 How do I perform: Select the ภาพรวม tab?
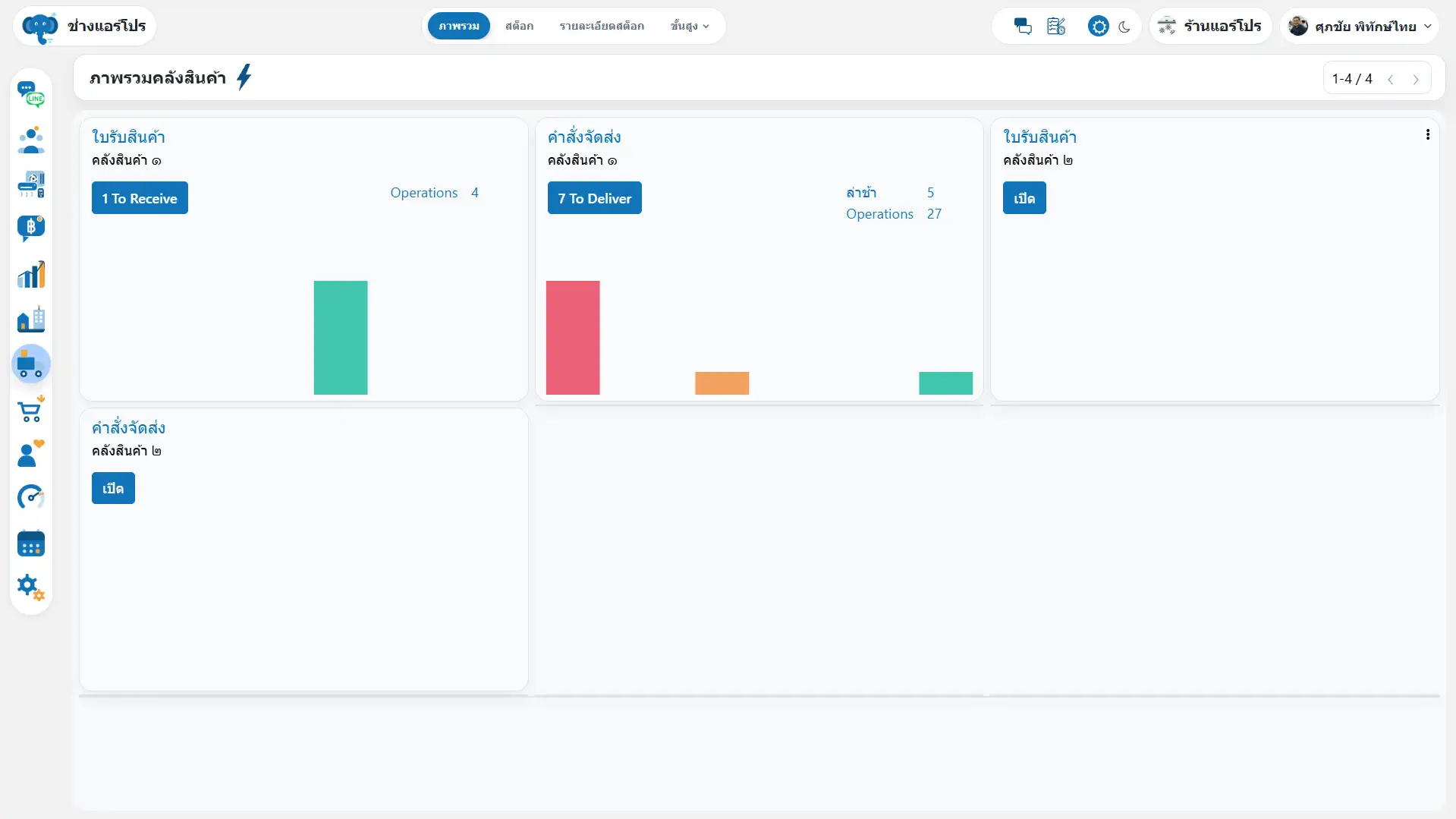(459, 26)
